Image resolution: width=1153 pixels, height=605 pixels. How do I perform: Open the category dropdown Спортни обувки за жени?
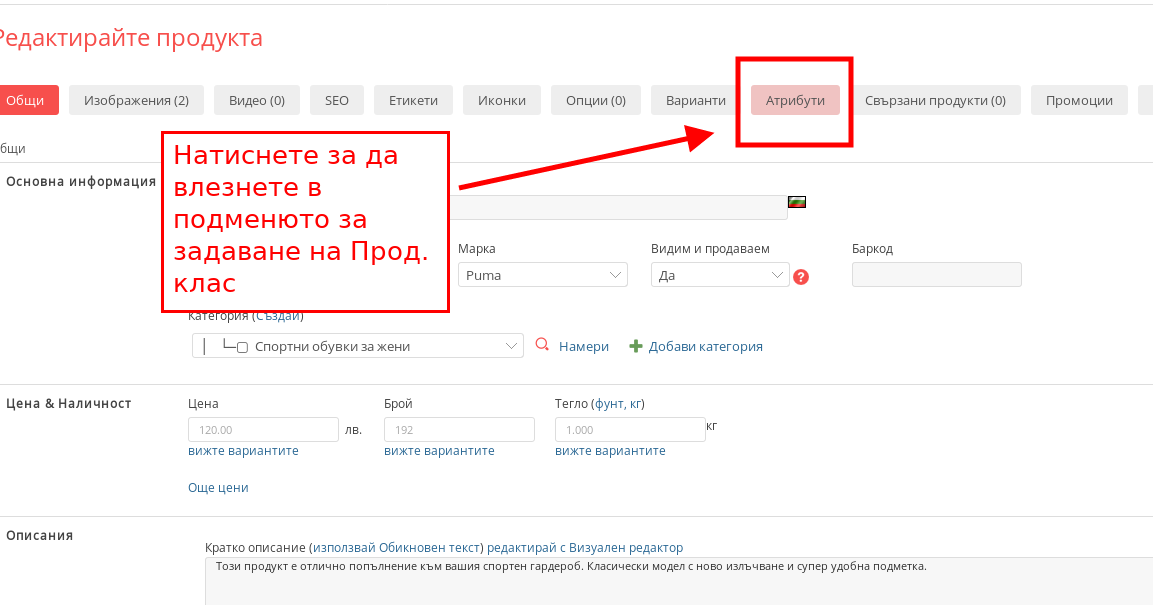click(x=357, y=346)
